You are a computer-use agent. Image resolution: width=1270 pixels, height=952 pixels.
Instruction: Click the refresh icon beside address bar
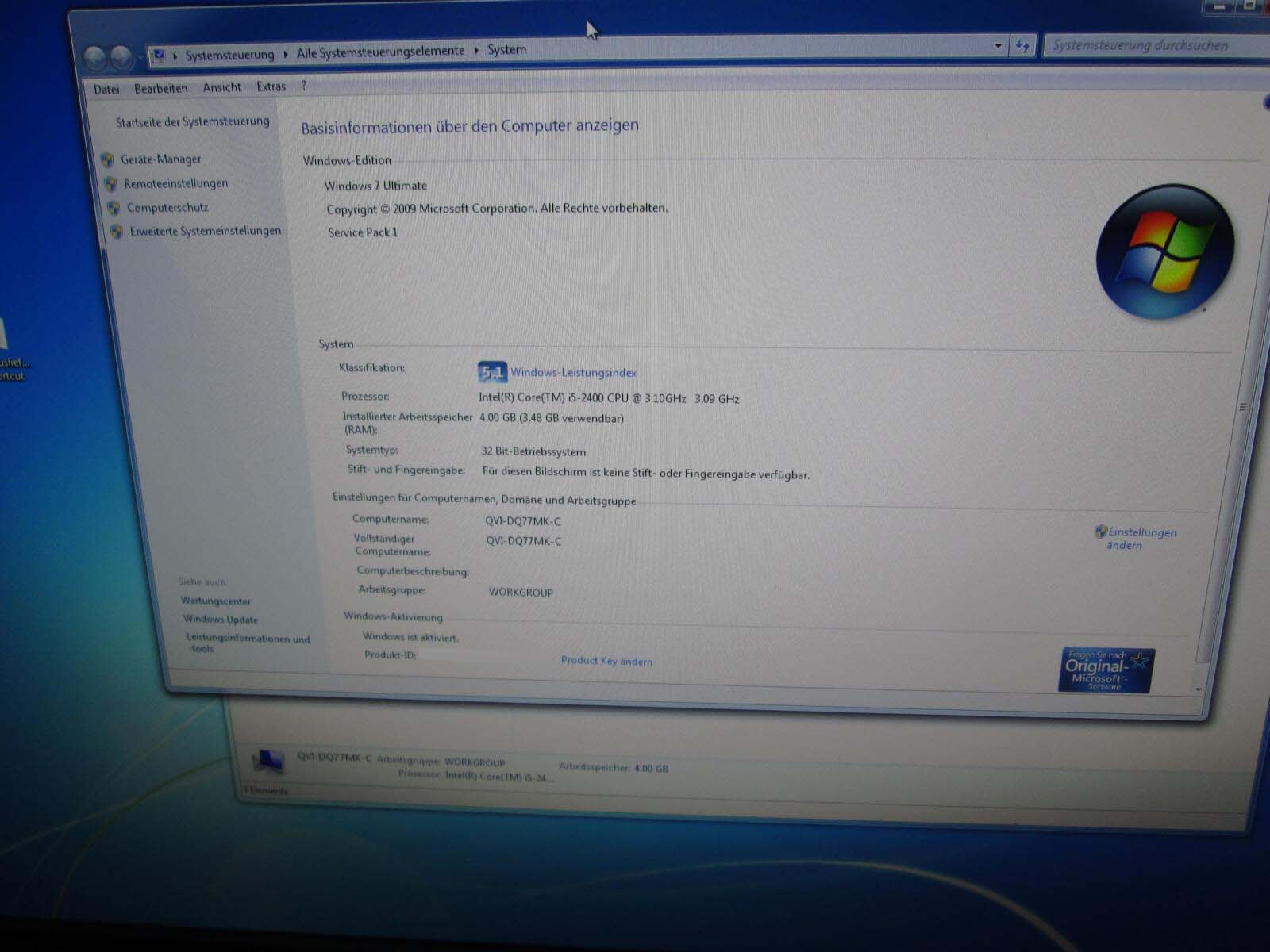point(1022,47)
